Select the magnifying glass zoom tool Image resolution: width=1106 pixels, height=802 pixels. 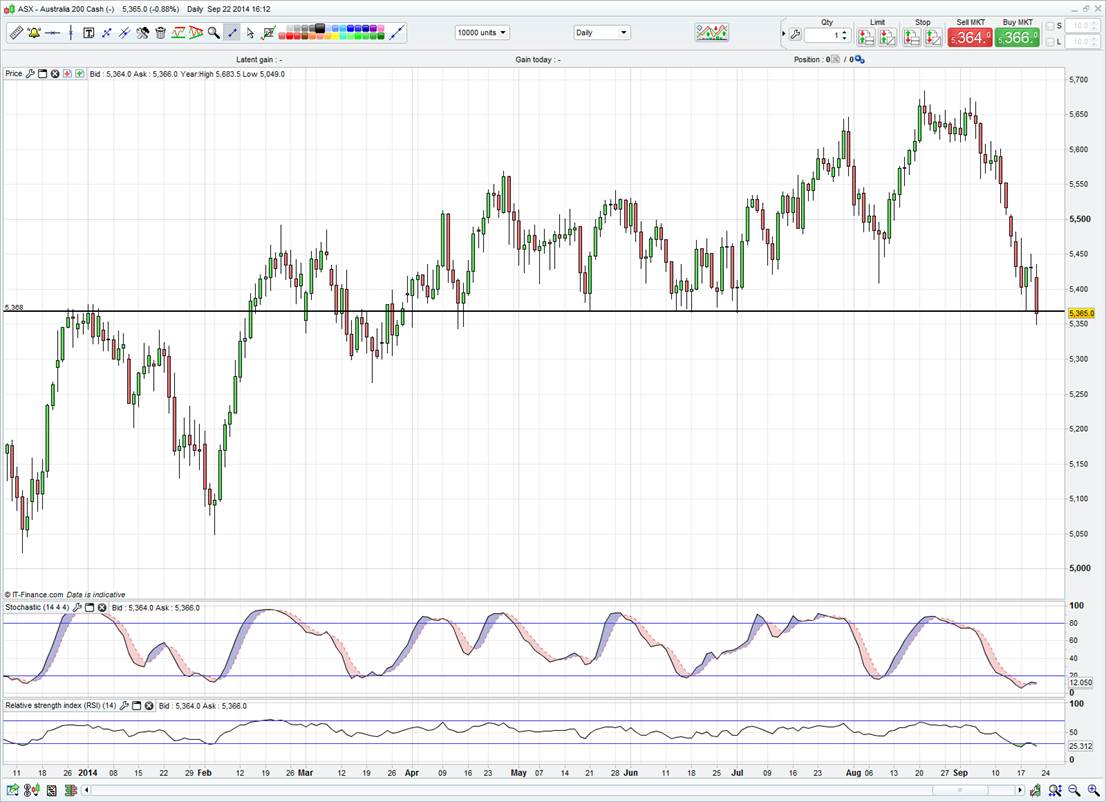tap(214, 33)
